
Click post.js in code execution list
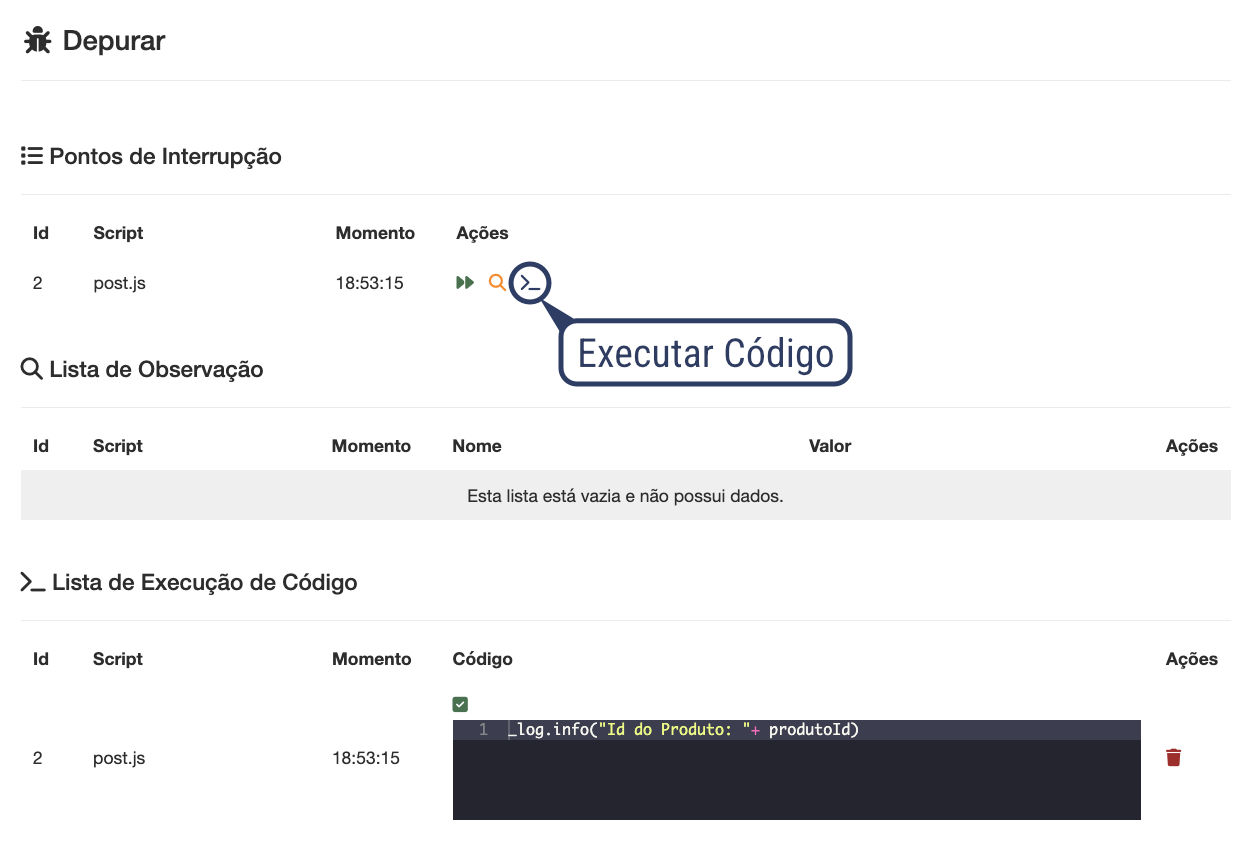click(x=119, y=758)
